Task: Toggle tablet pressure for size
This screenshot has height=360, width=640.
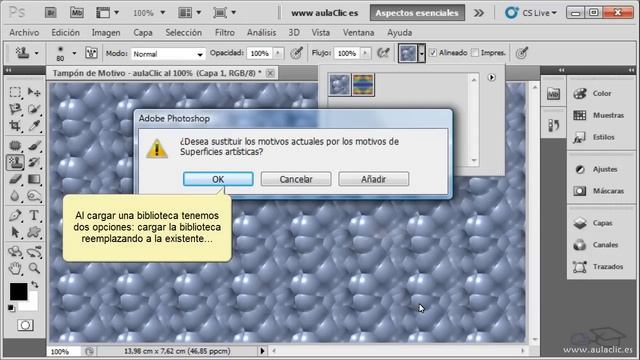Action: pos(522,53)
